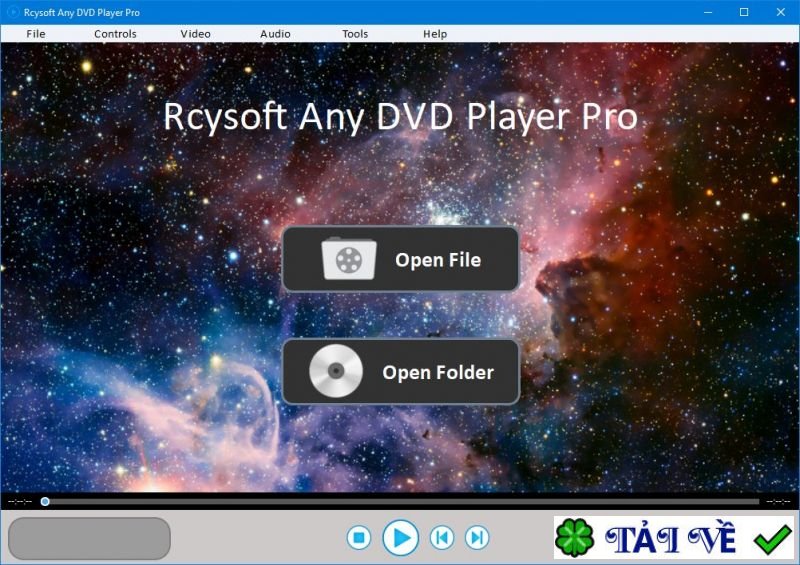Click the seek bar handle
Viewport: 800px width, 565px height.
point(45,502)
